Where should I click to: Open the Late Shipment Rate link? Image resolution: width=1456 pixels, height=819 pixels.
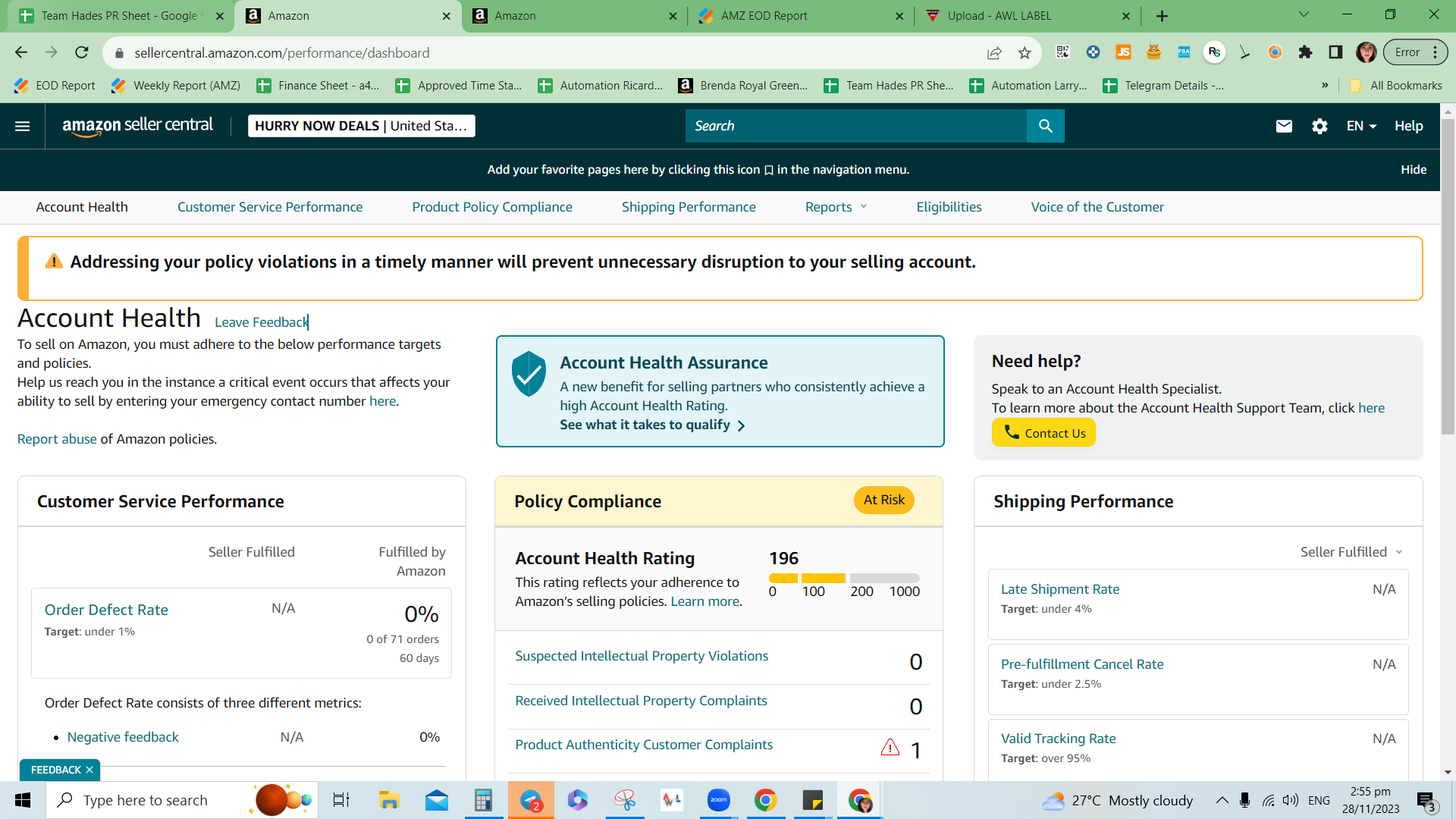click(x=1060, y=589)
